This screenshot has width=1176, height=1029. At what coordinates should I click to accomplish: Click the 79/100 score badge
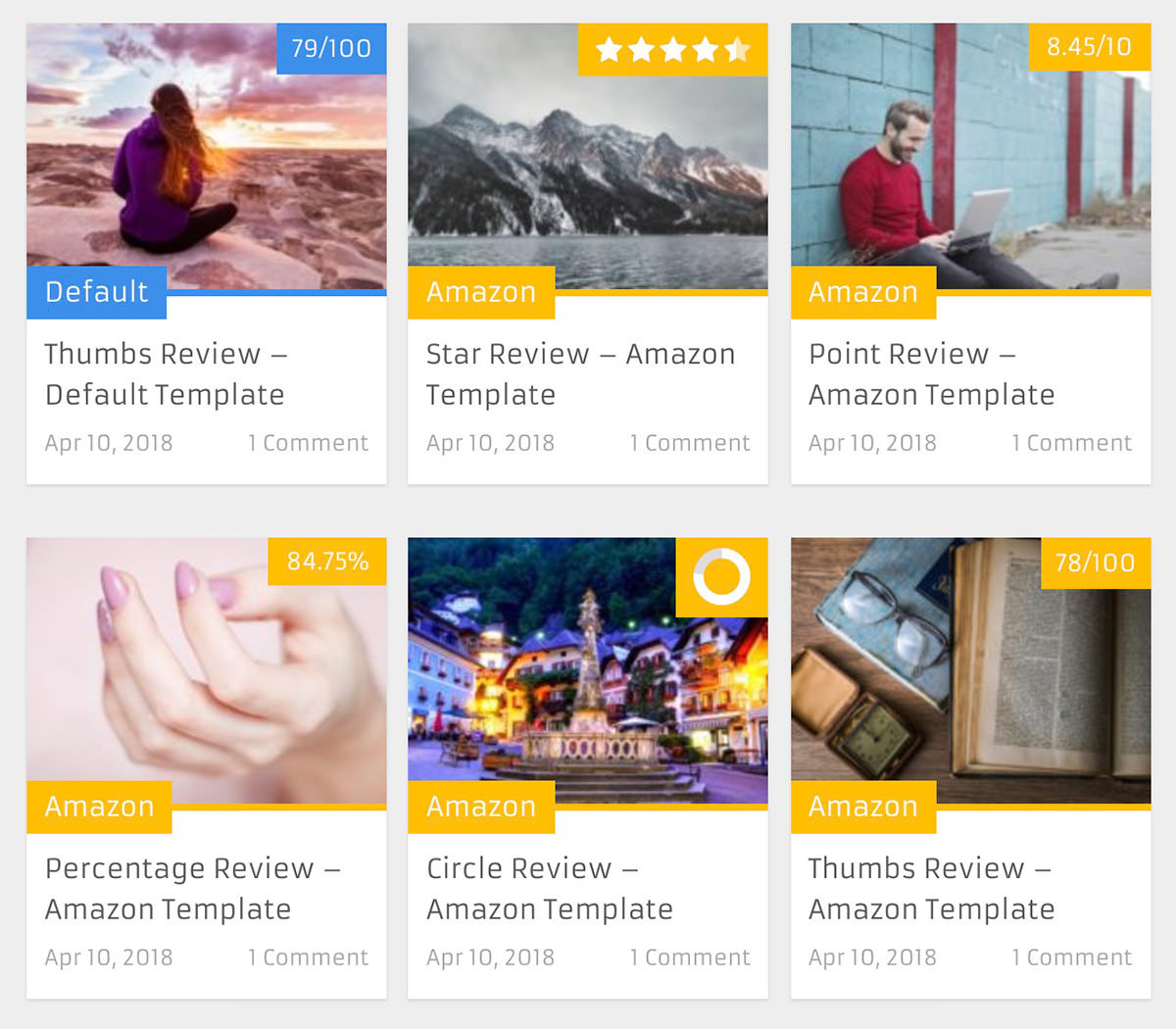tap(331, 48)
